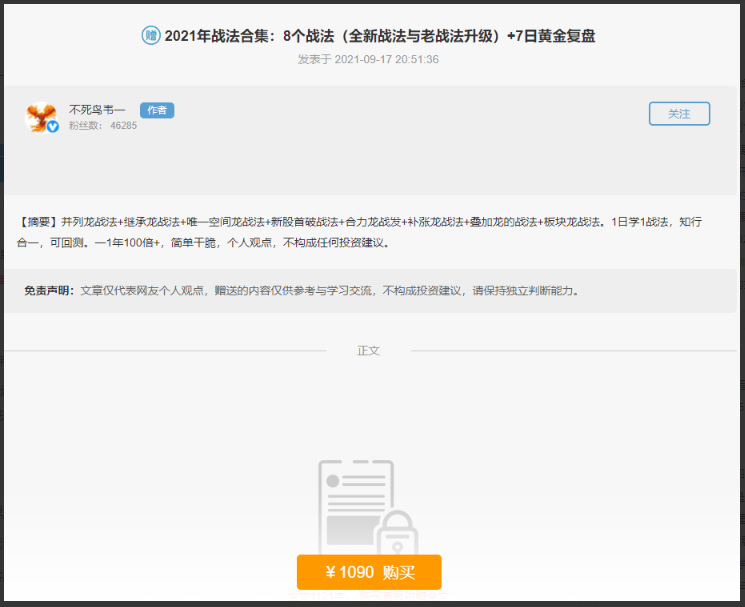Click the summary text mentioning 并列龙战法
Image resolution: width=745 pixels, height=607 pixels.
(x=91, y=222)
